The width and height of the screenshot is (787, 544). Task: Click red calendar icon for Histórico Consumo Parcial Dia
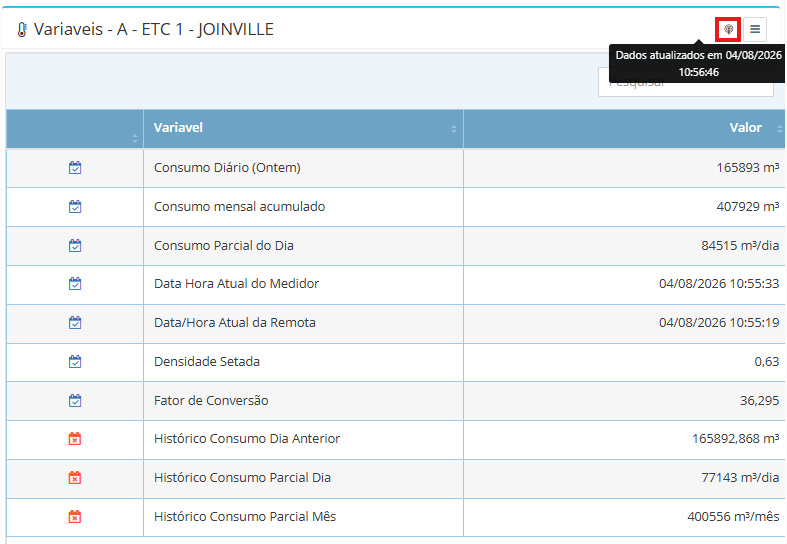coord(75,478)
